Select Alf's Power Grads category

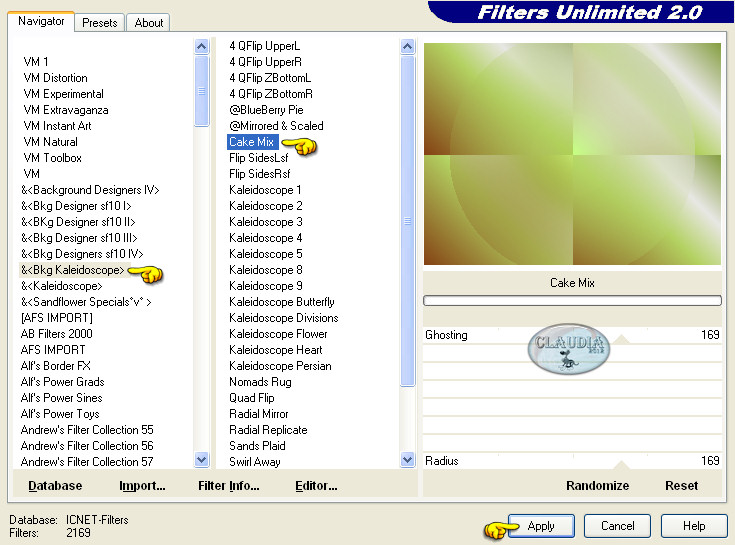[x=62, y=381]
